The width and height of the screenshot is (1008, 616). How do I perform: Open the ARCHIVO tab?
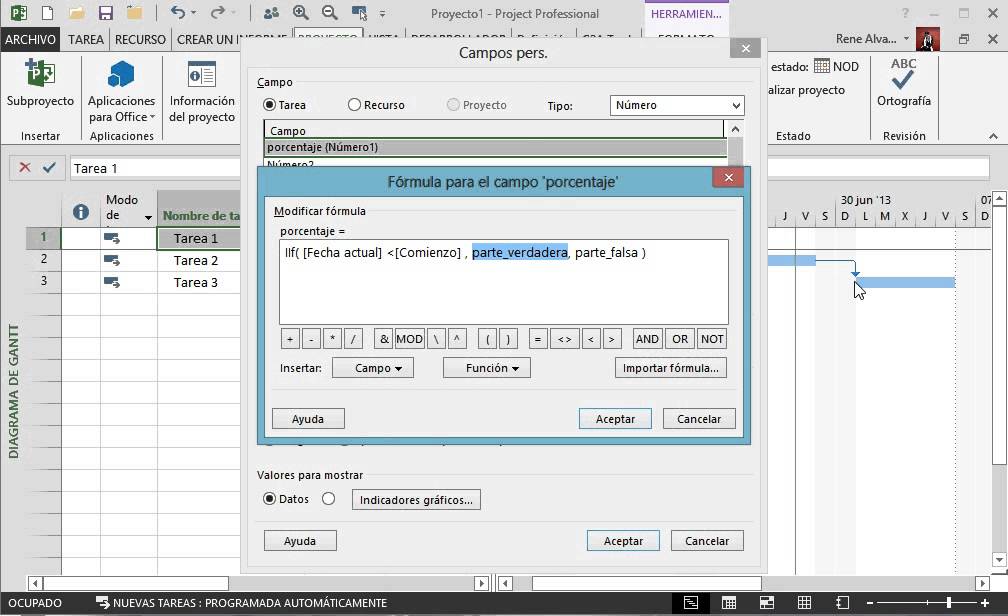[x=30, y=39]
